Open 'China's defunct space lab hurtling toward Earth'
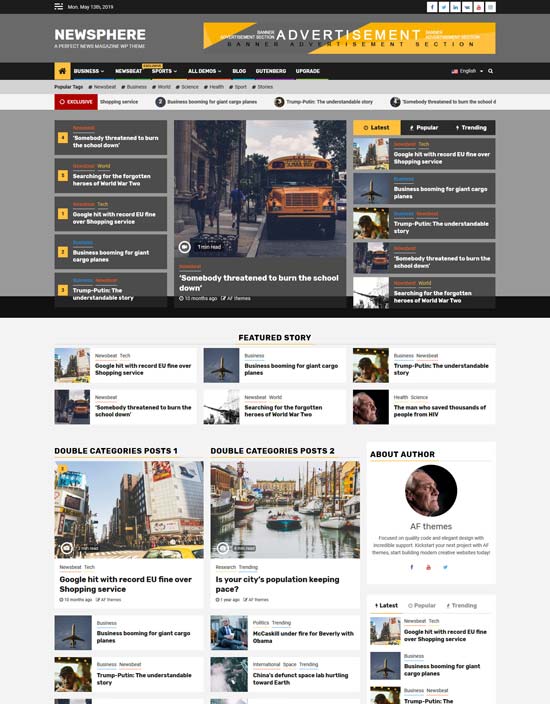The height and width of the screenshot is (704, 550). point(300,678)
